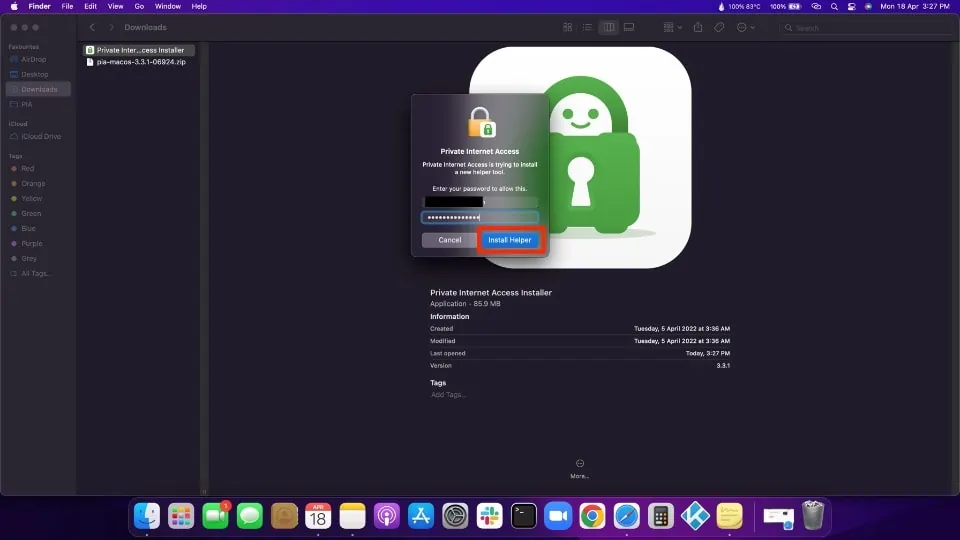Open the Apple menu

14,6
